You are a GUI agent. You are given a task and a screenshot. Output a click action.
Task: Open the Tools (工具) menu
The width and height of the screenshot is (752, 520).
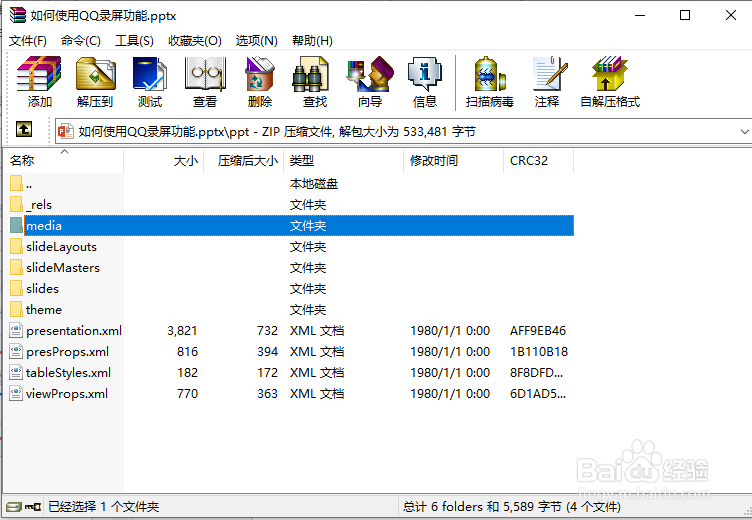pyautogui.click(x=134, y=41)
